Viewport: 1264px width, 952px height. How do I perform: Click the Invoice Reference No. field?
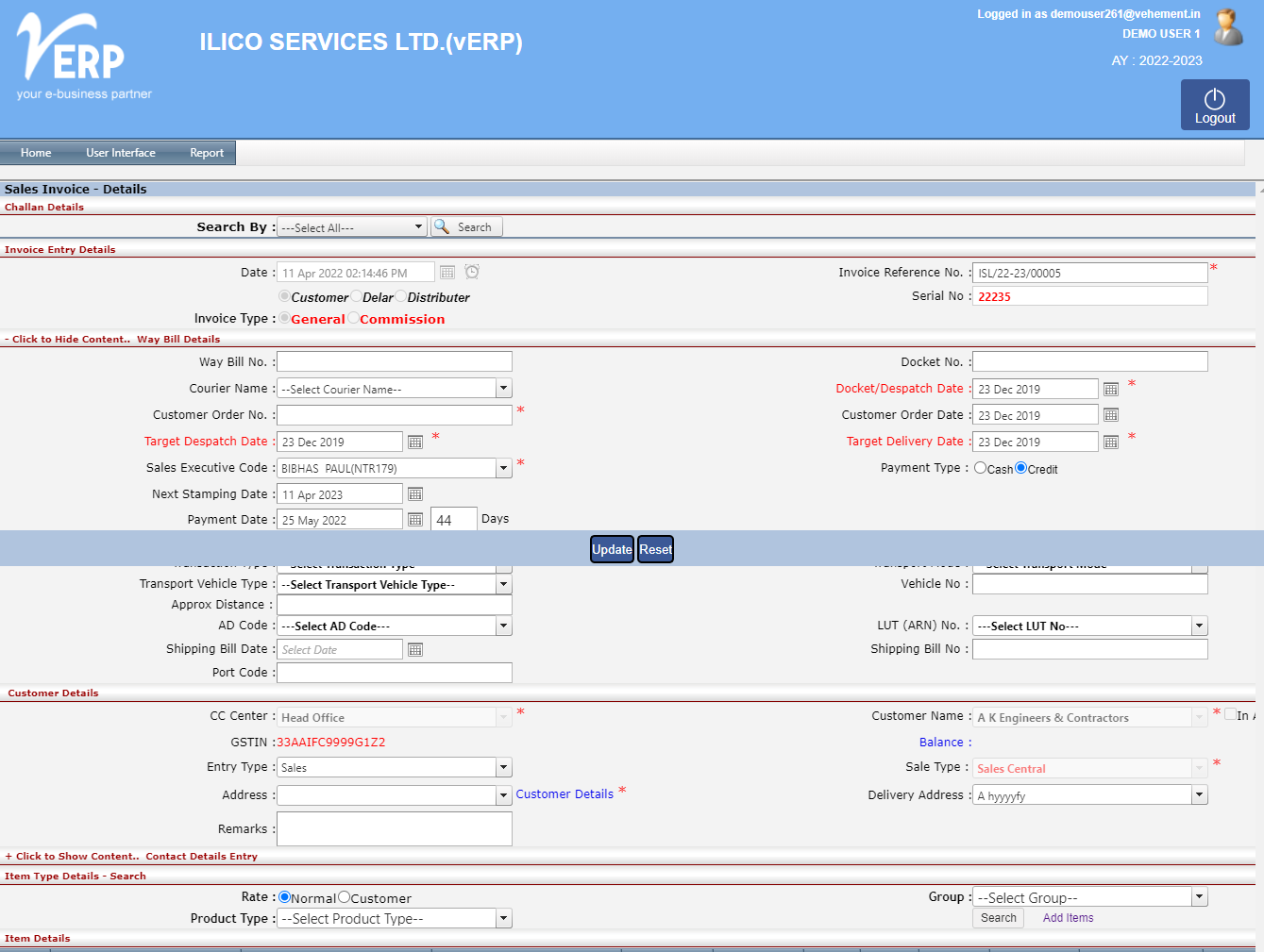coord(1090,273)
